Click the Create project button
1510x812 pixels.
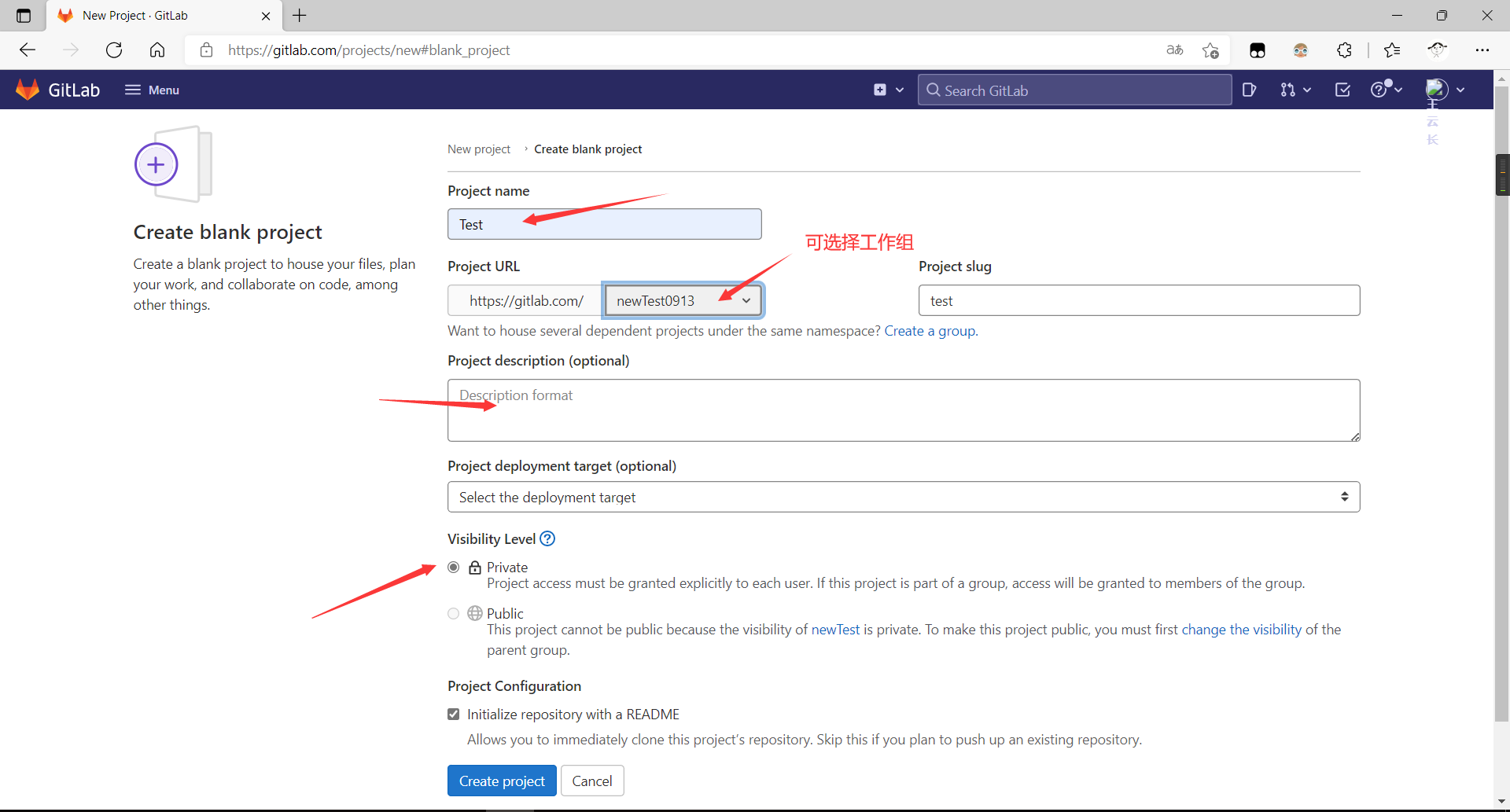pos(502,781)
